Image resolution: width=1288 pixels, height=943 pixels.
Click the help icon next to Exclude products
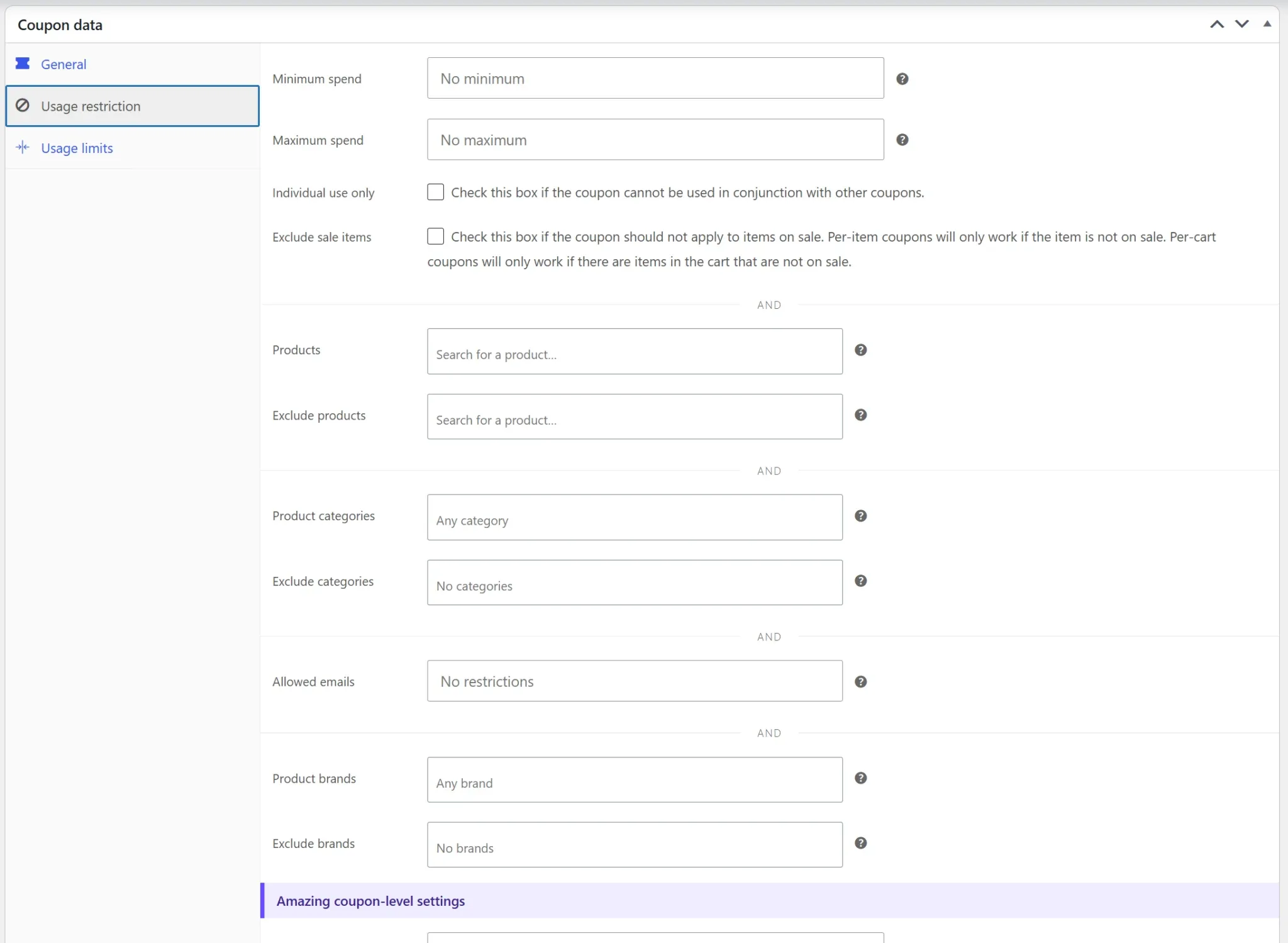point(860,415)
